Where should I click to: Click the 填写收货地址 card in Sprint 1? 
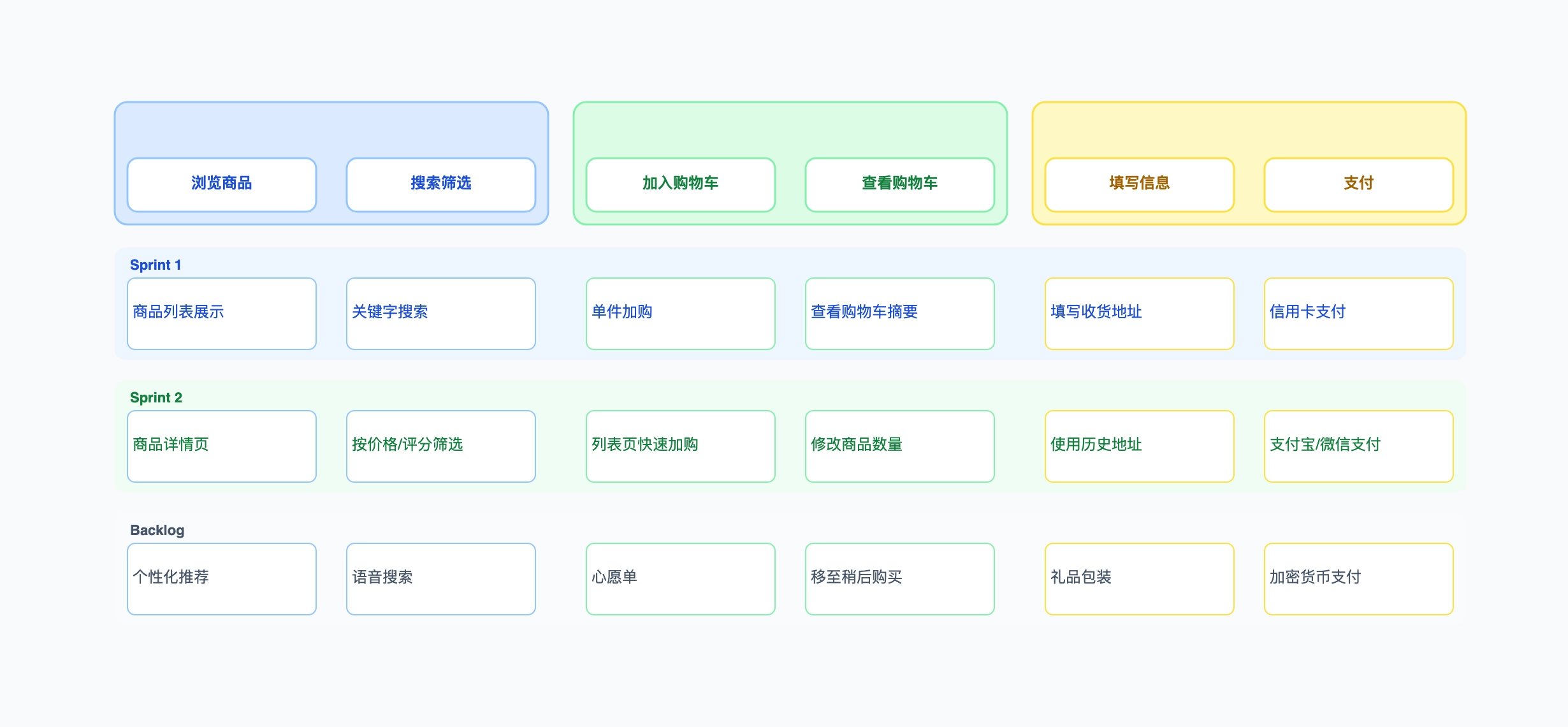tap(1138, 313)
